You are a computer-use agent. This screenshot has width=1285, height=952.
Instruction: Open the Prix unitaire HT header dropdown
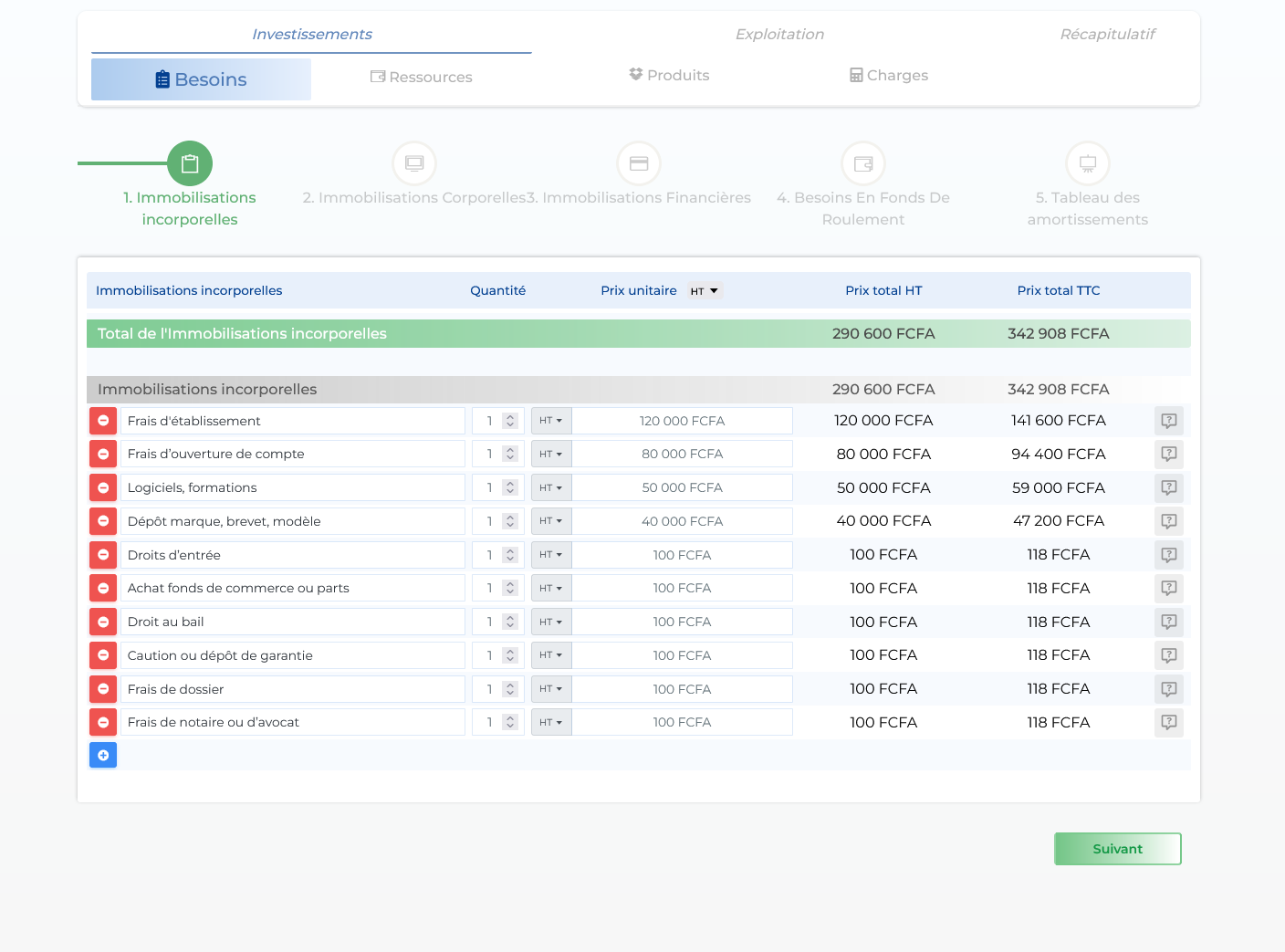click(705, 291)
